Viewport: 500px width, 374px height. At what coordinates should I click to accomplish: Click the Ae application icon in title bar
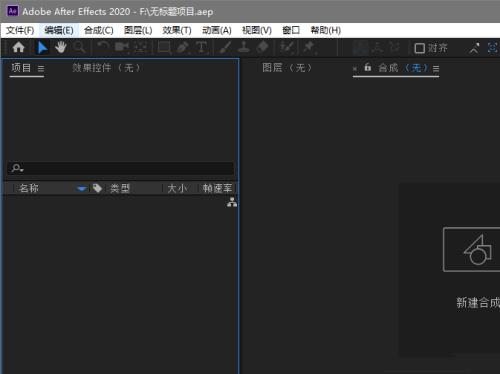[13, 11]
